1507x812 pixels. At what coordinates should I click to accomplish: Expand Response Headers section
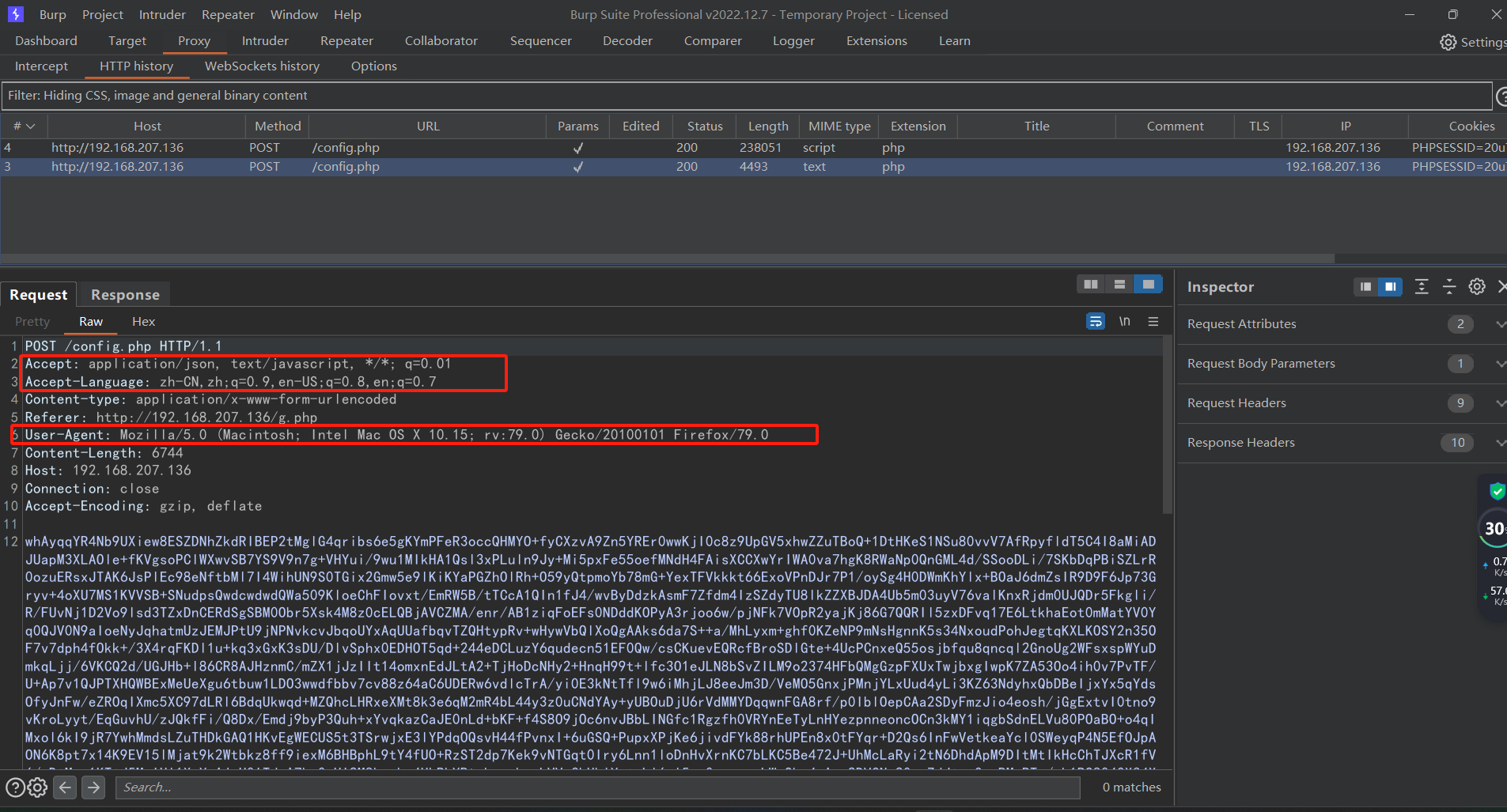(x=1501, y=443)
